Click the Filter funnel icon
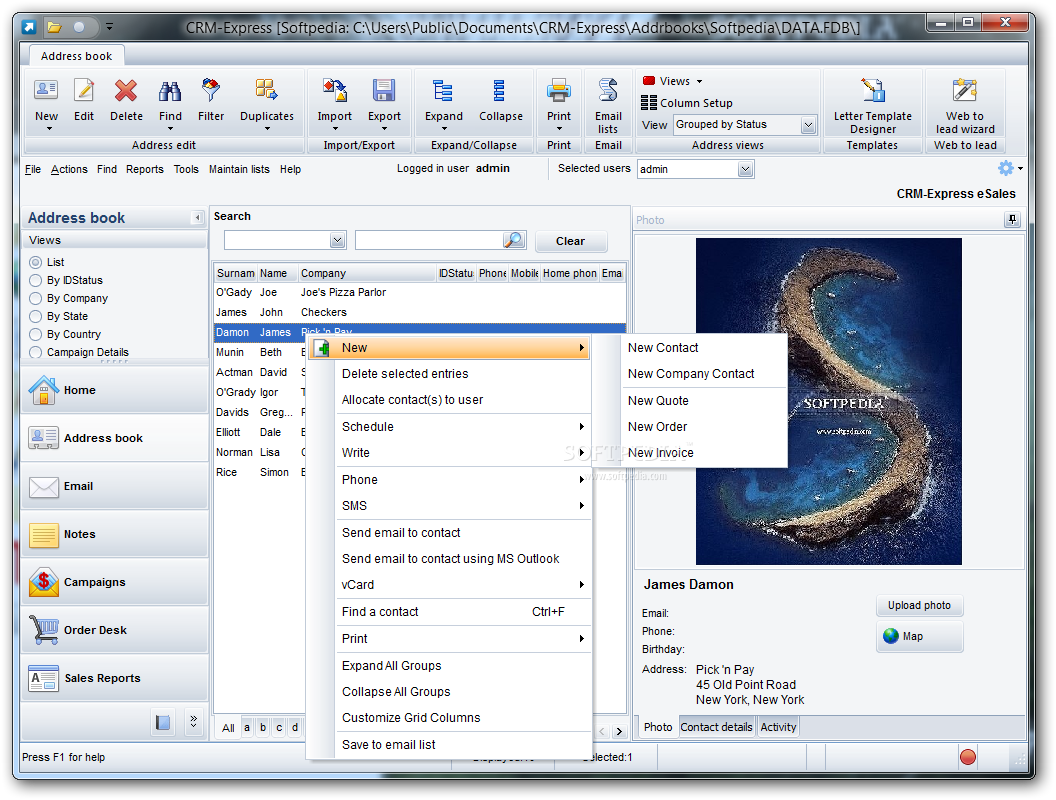The width and height of the screenshot is (1056, 800). (x=211, y=90)
